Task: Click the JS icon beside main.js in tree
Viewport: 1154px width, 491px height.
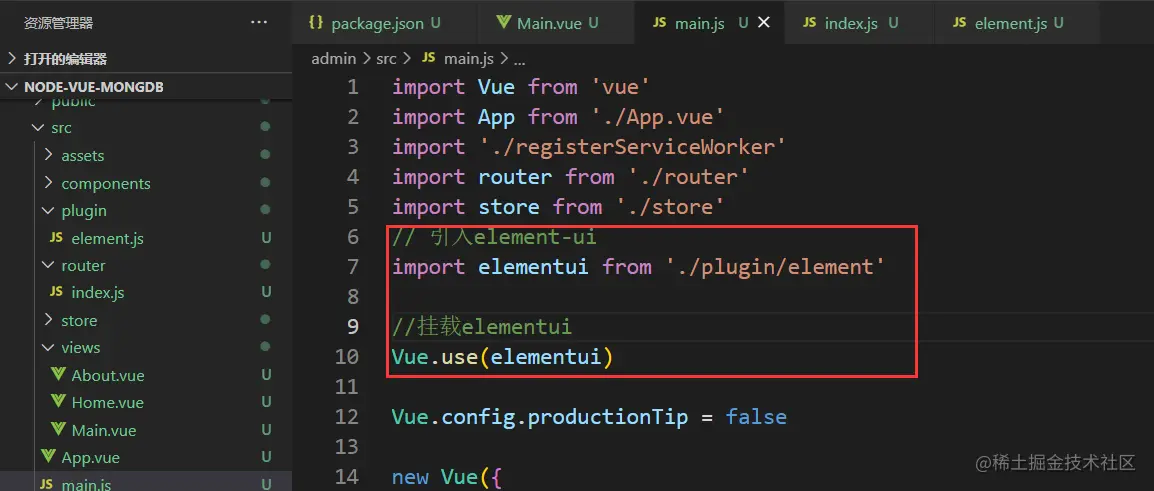Action: (x=46, y=484)
